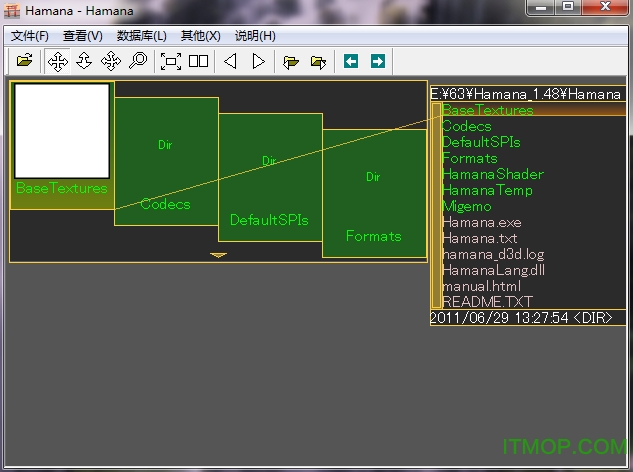
Task: Open the 查看(V) menu
Action: click(x=82, y=35)
